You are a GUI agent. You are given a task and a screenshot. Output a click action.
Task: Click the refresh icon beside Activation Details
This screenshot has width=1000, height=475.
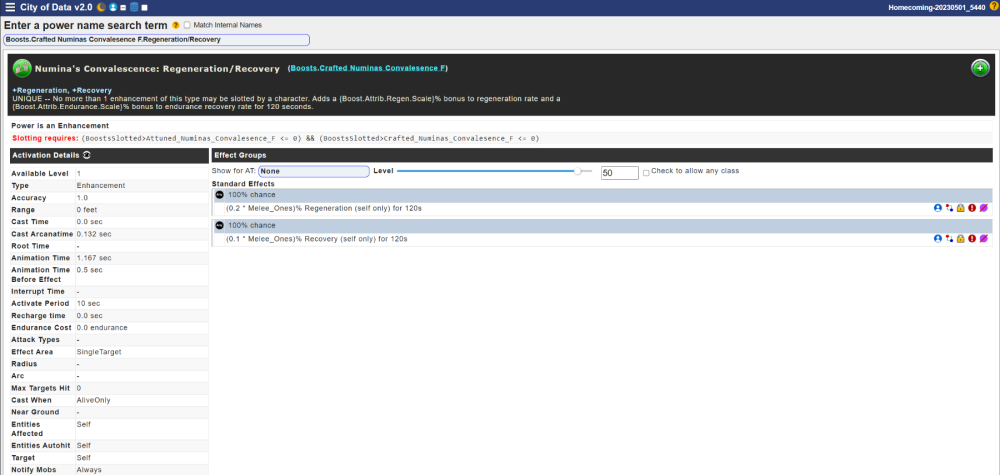pos(87,156)
